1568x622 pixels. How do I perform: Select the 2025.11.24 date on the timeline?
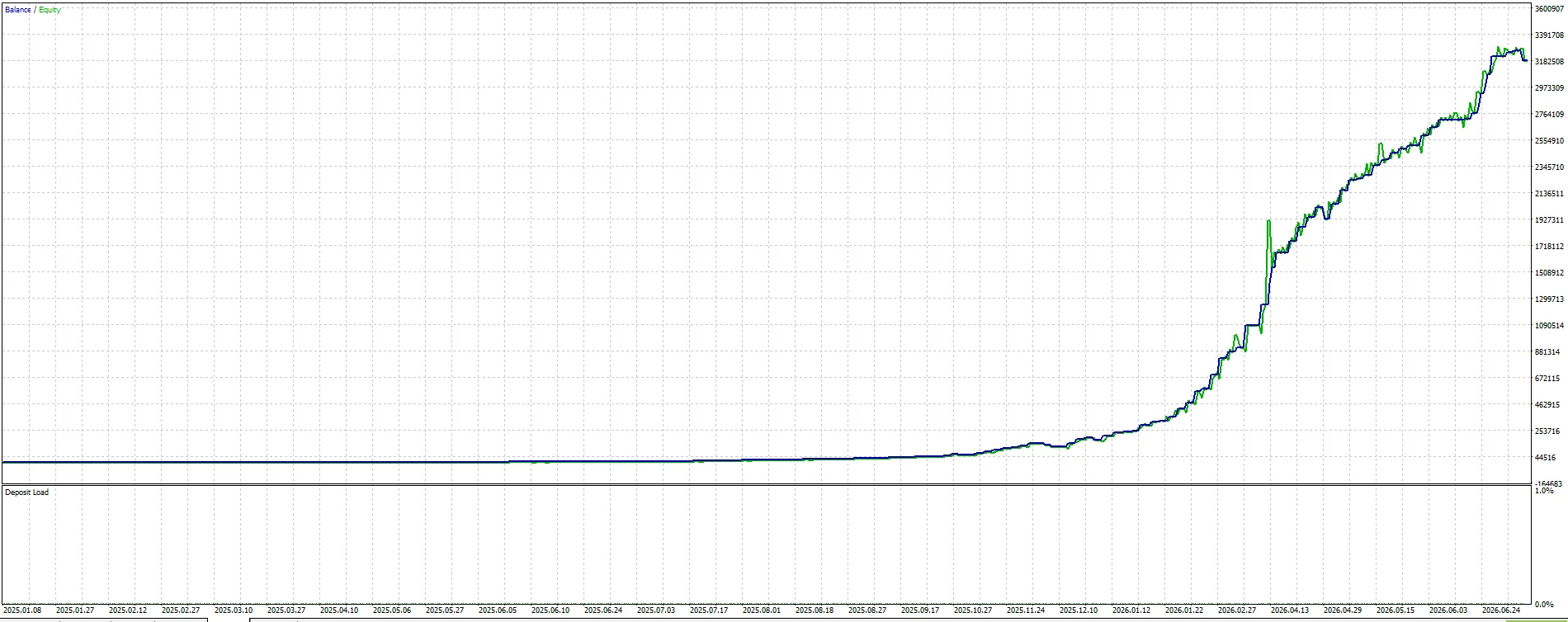tap(1026, 610)
